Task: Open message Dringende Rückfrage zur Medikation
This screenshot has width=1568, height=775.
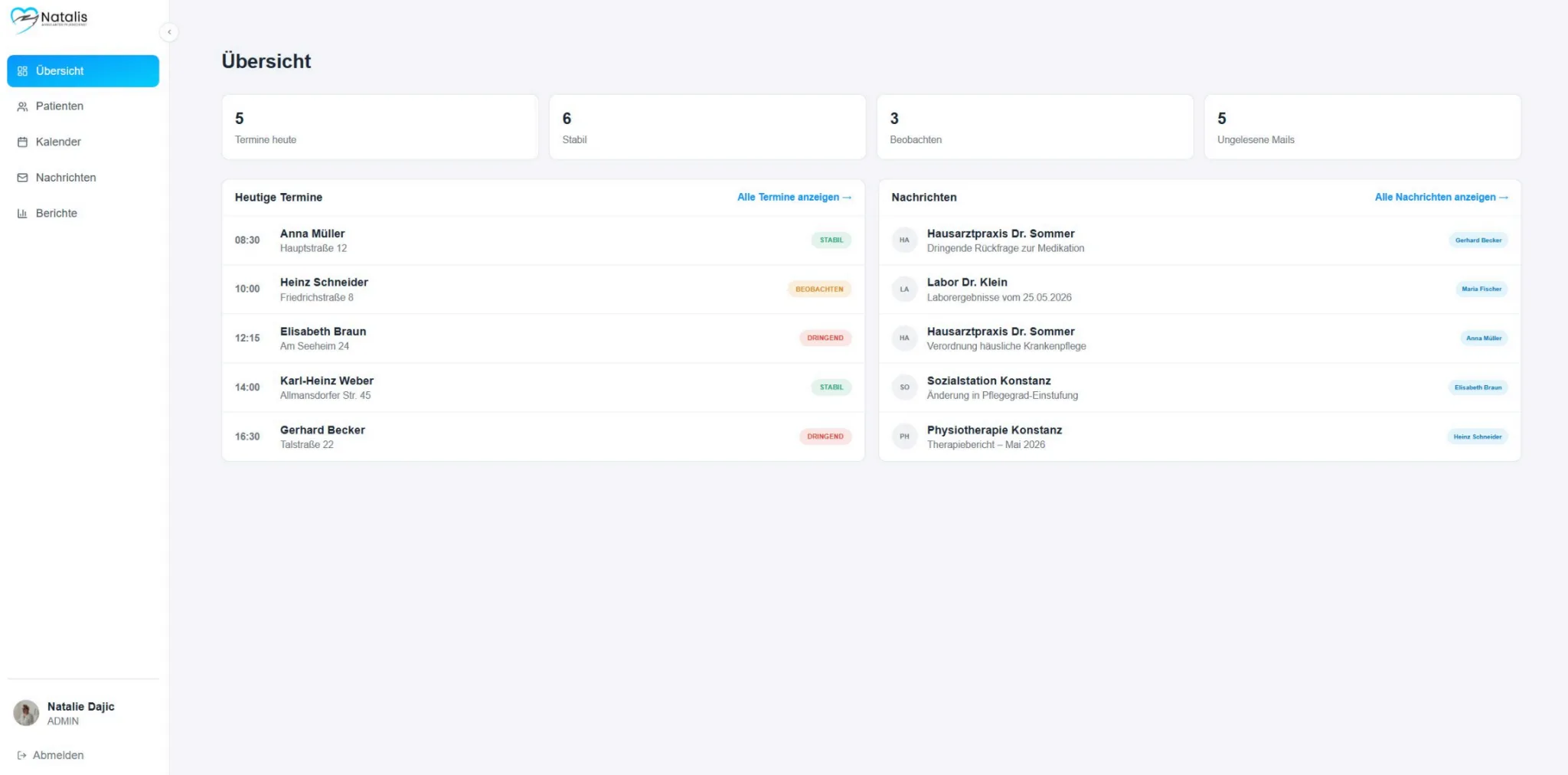Action: pos(1005,249)
